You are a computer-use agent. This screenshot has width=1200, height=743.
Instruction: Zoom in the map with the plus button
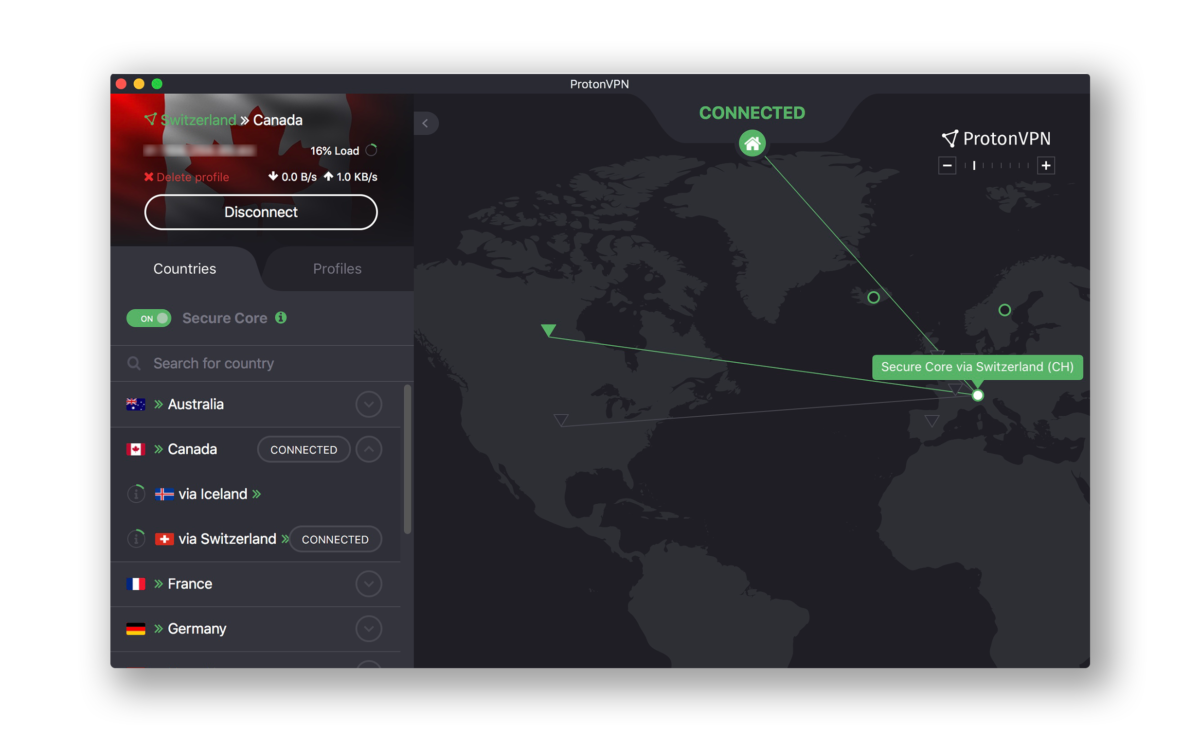click(1046, 166)
